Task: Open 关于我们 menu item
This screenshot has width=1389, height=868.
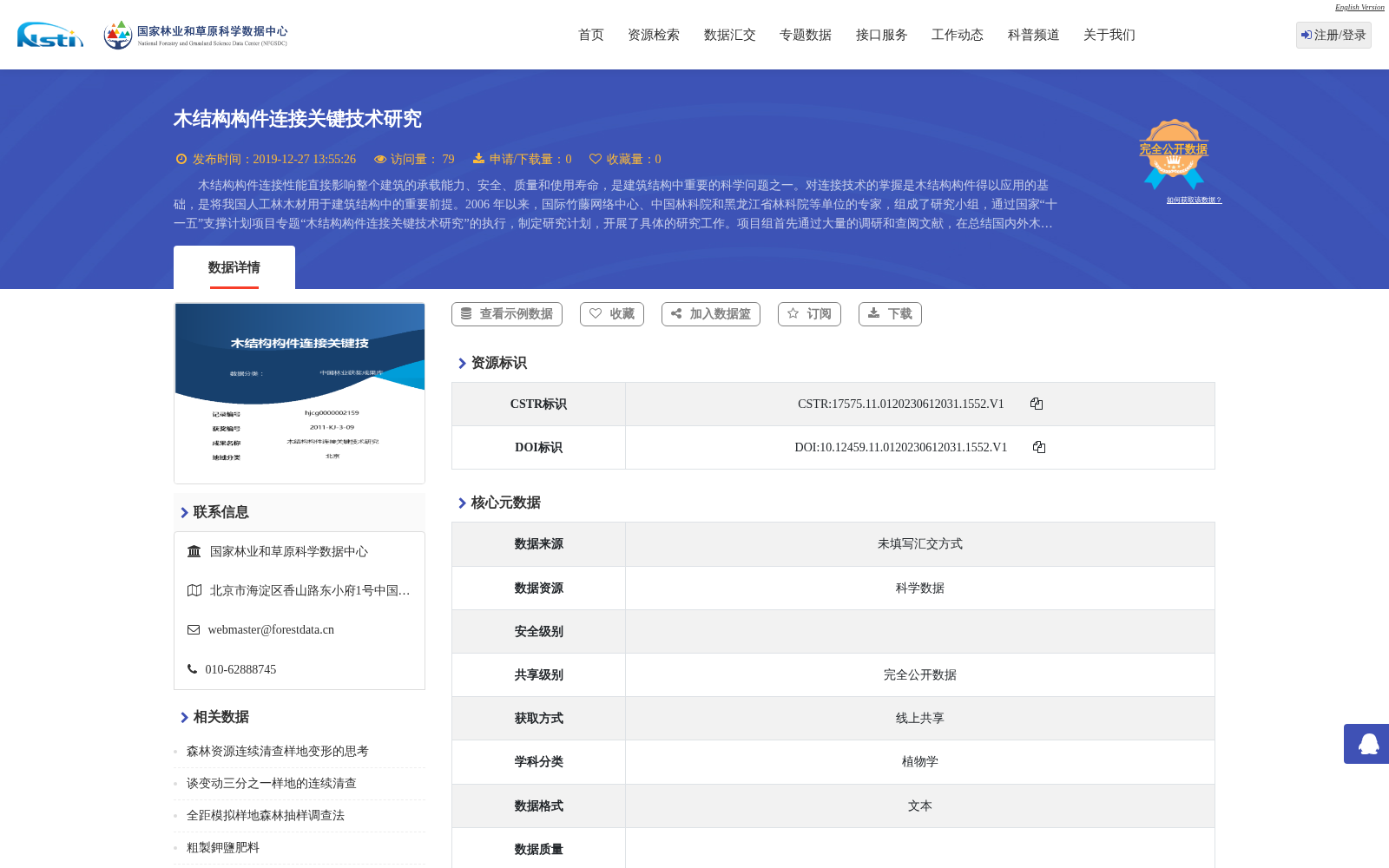Action: (x=1109, y=35)
